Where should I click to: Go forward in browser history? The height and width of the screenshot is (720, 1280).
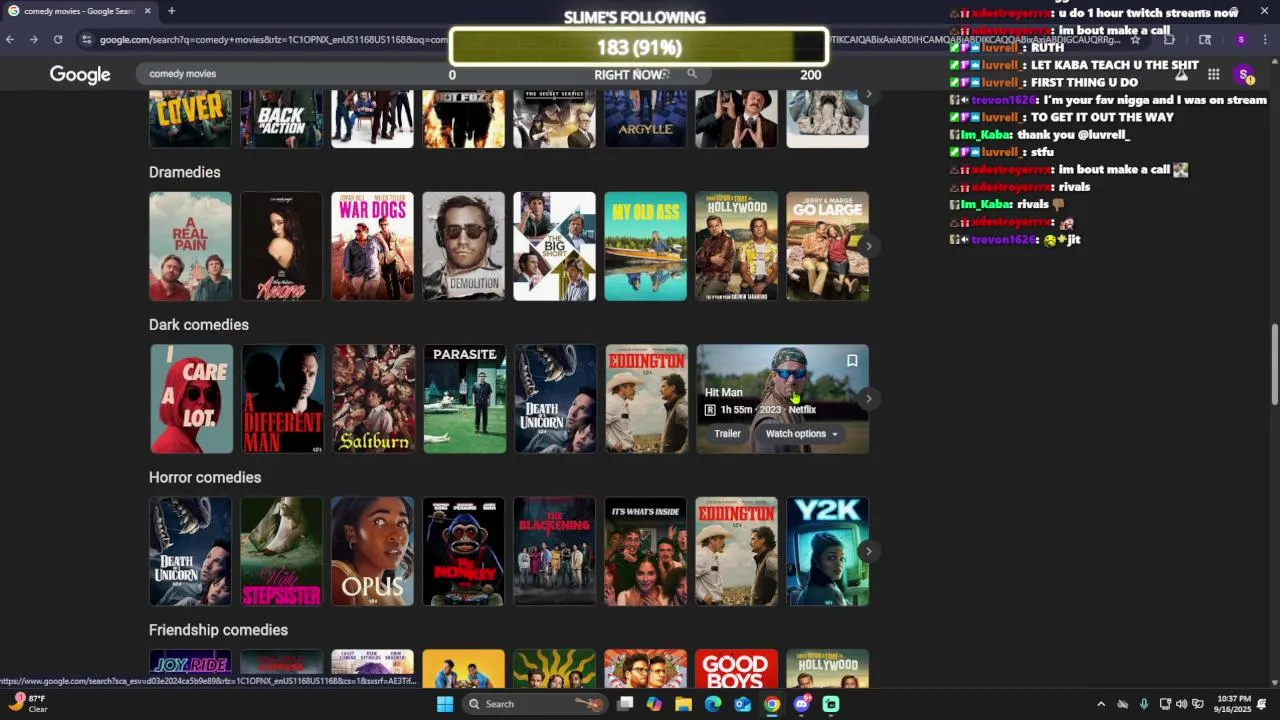coord(34,39)
